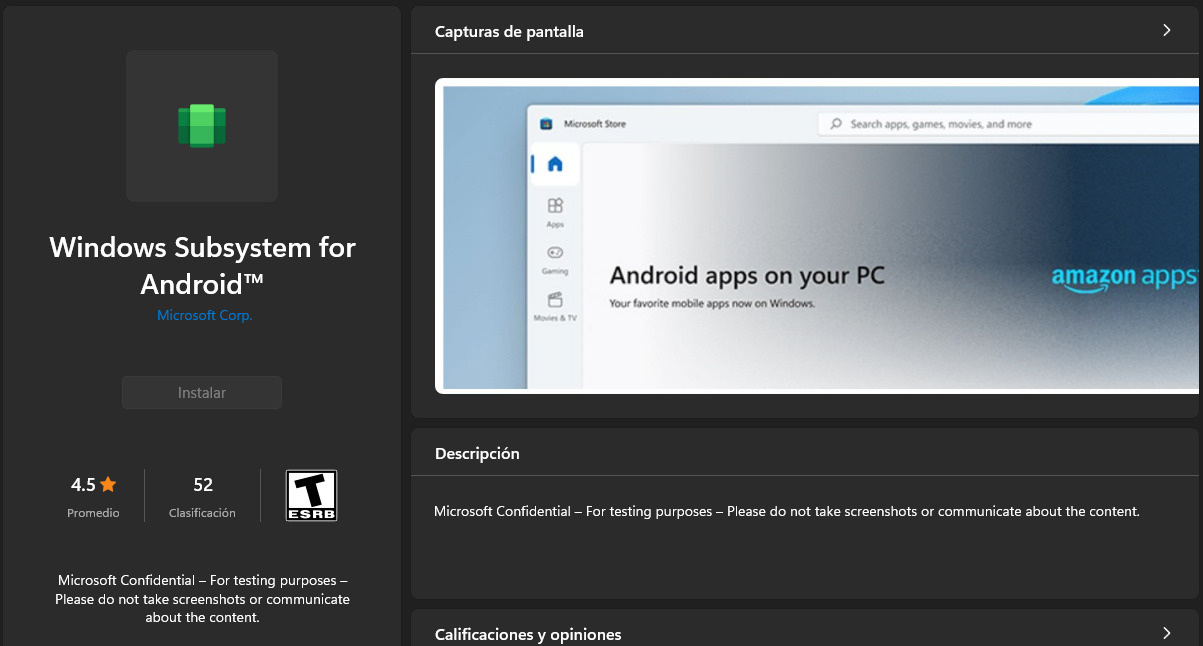Open the Microsoft Corp. publisher link
Viewport: 1203px width, 646px height.
click(204, 315)
